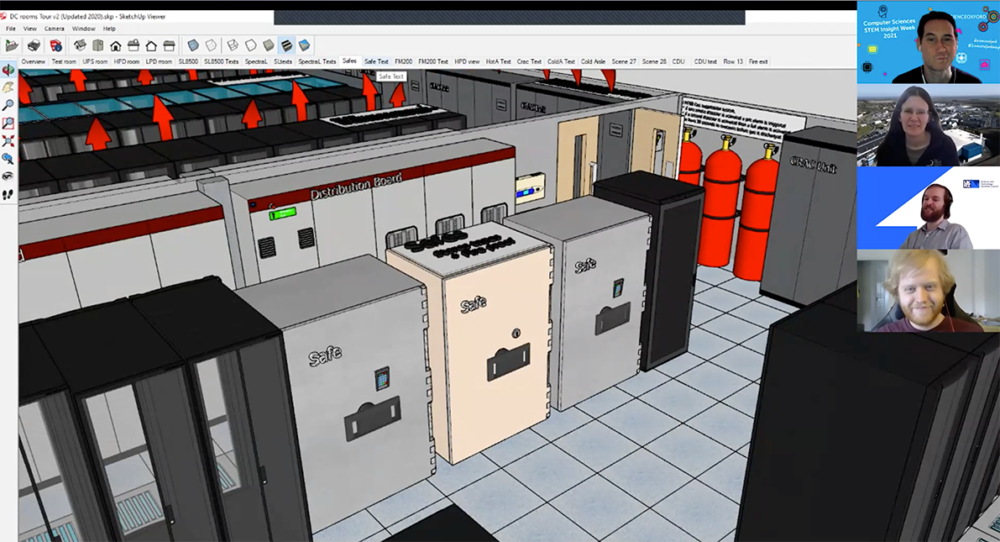This screenshot has width=1000, height=542.
Task: Open the View menu
Action: [29, 29]
